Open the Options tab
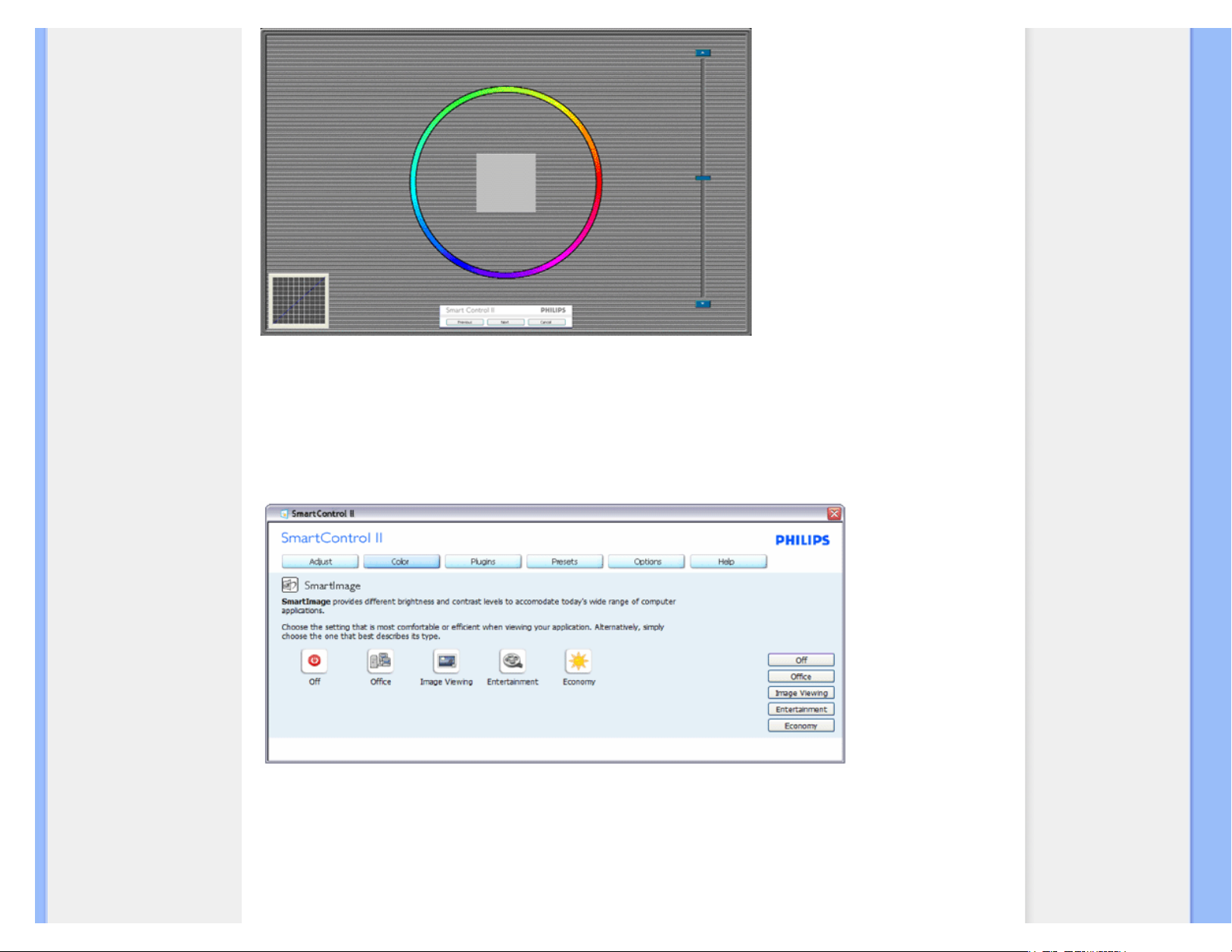 [x=647, y=562]
